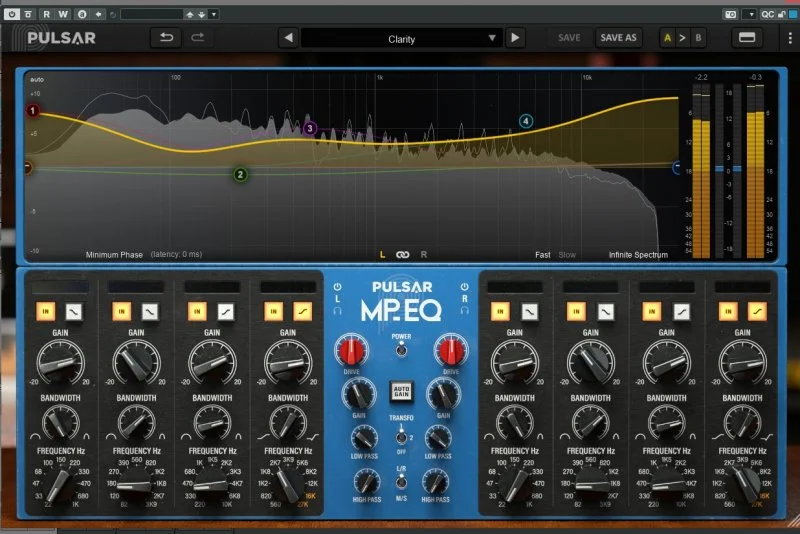Select the A comparison state

[667, 38]
